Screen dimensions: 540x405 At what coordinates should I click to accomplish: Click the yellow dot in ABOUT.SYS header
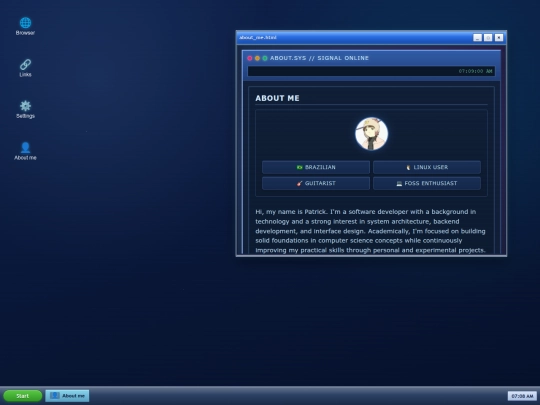point(257,58)
